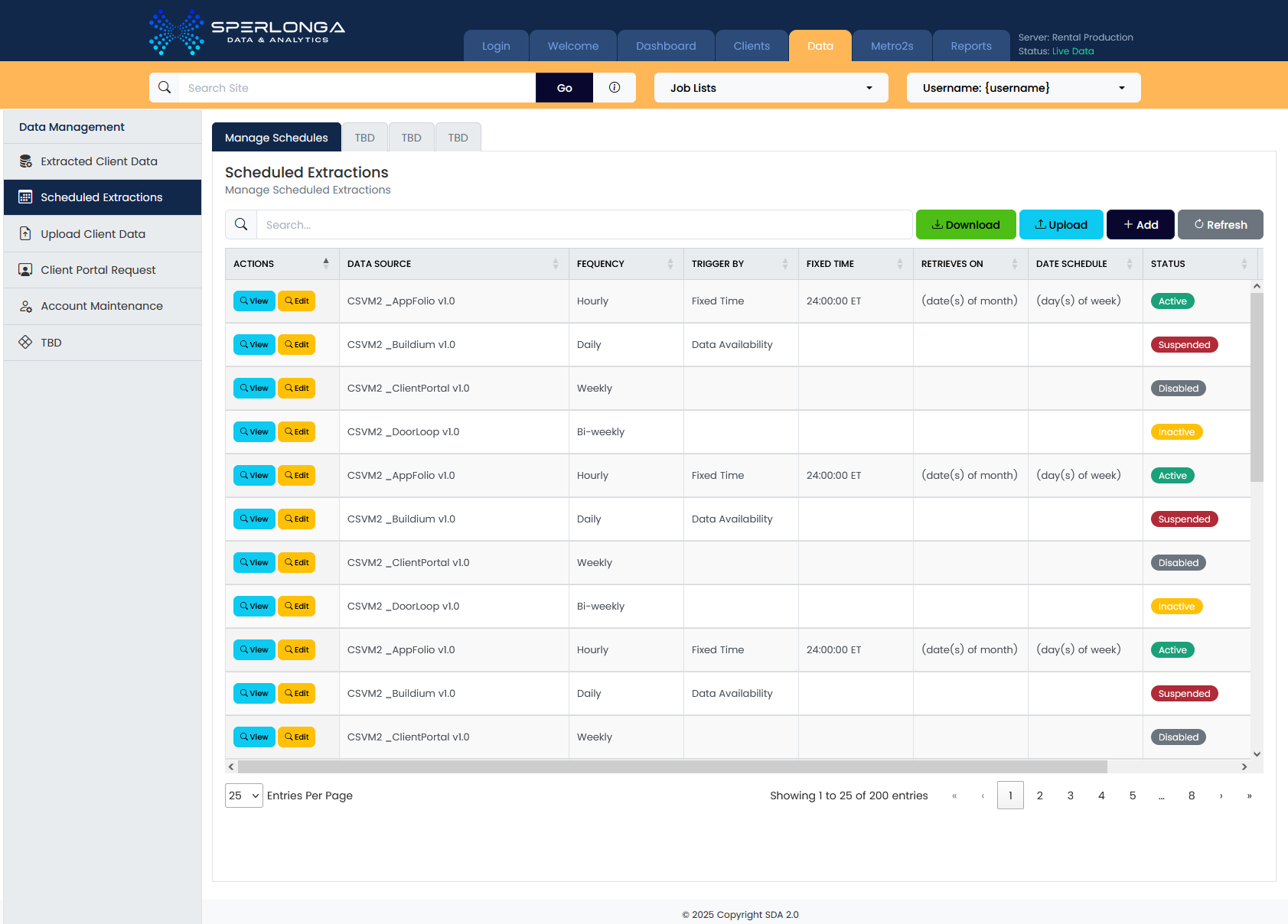
Task: Click the table search magnifier icon
Action: pyautogui.click(x=241, y=224)
